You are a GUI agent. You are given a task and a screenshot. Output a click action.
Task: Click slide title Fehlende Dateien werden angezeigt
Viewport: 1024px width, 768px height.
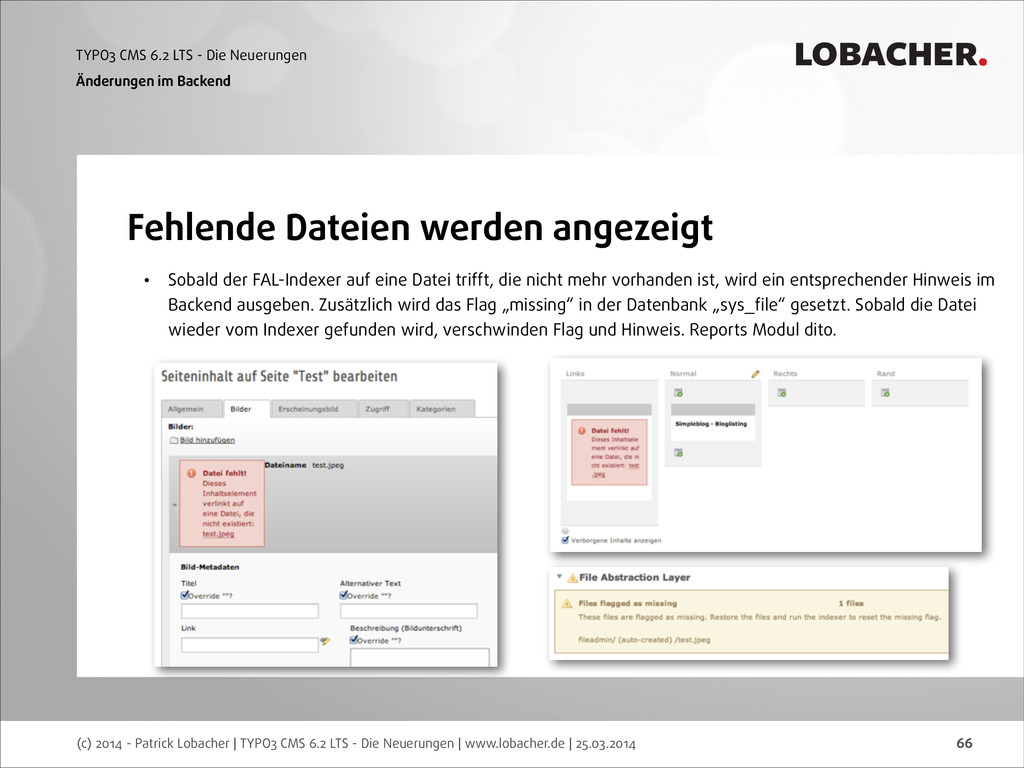pos(420,228)
